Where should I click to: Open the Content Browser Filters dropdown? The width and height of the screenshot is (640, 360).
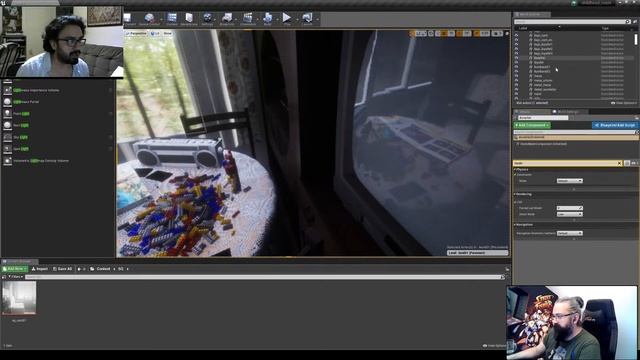click(x=16, y=277)
